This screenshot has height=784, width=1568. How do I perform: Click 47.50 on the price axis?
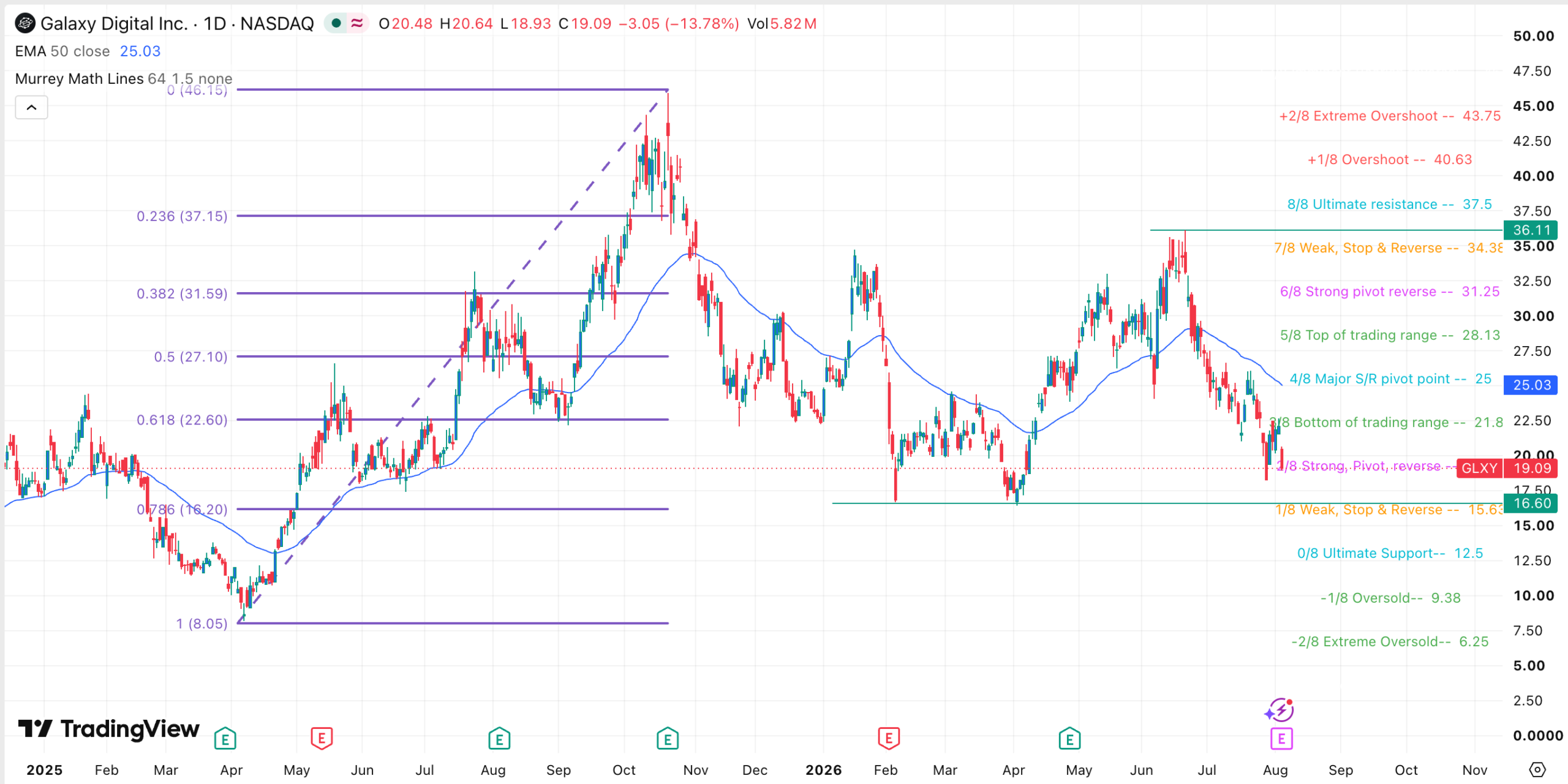1532,71
